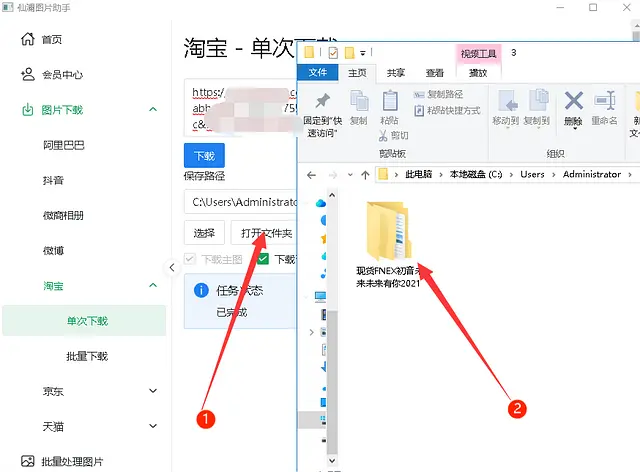The height and width of the screenshot is (472, 640).
Task: Select 视频工具 contextual tab
Action: coord(478,53)
